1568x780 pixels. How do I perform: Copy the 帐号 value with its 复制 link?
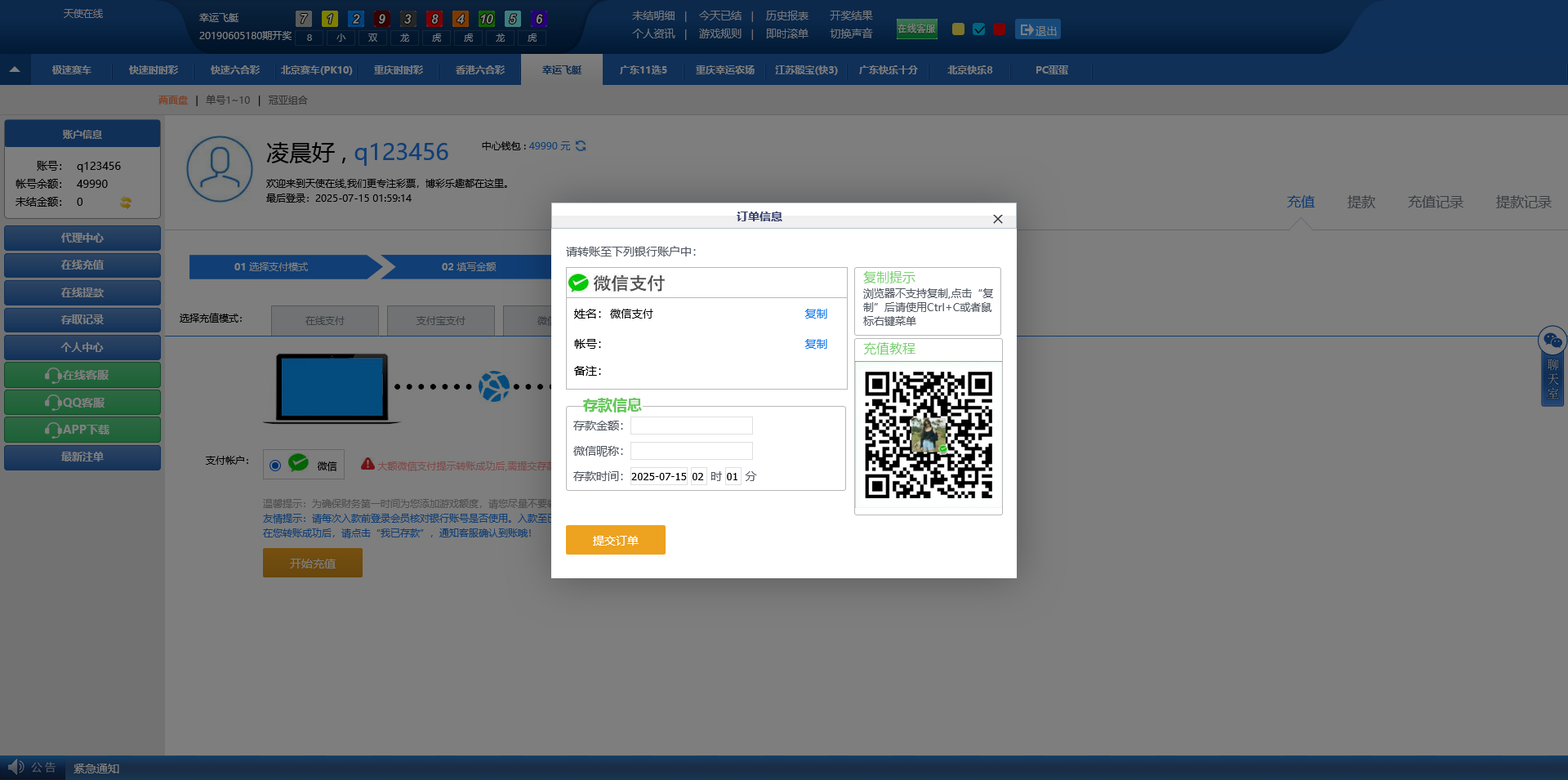pos(816,344)
